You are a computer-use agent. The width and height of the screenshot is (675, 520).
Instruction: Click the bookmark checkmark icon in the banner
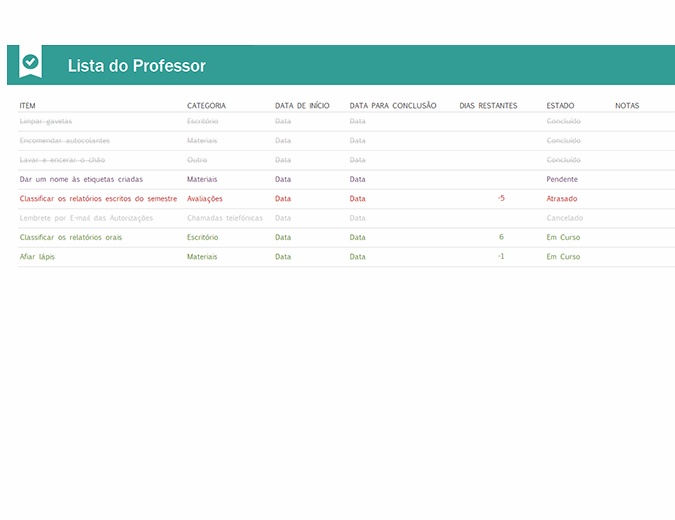pos(31,62)
